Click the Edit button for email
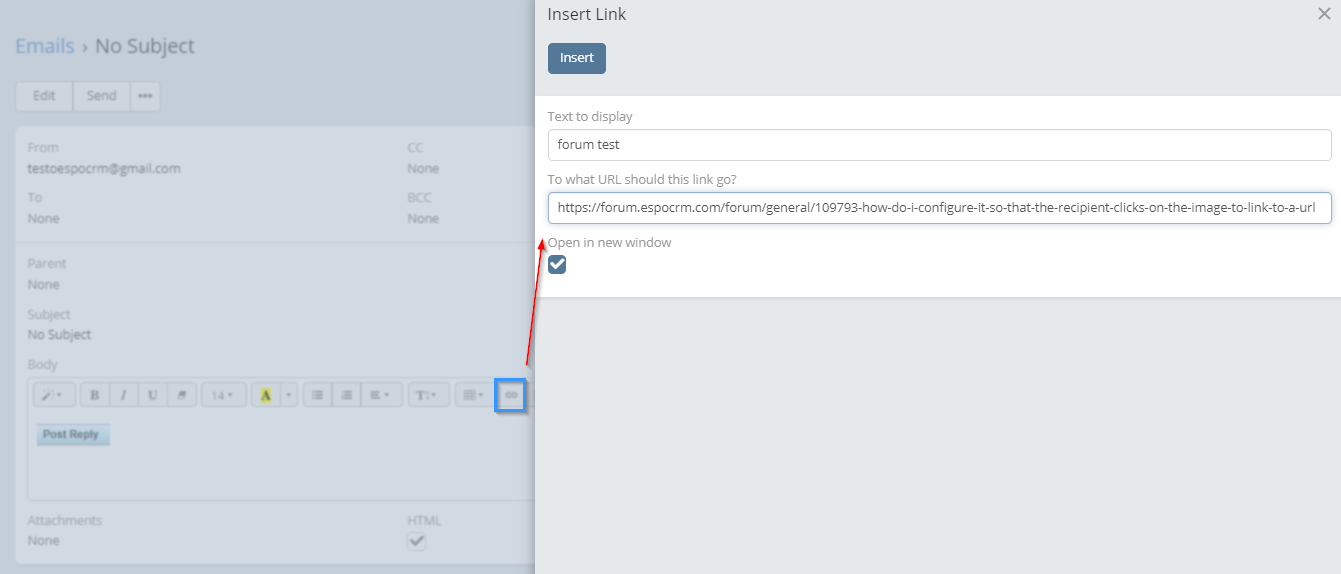The width and height of the screenshot is (1341, 574). pos(44,96)
